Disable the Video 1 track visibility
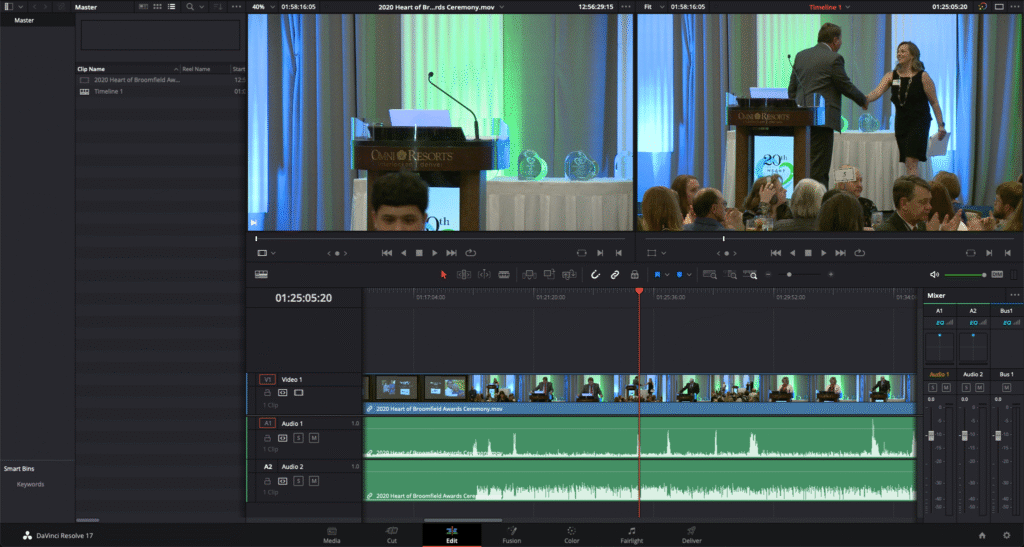 click(x=298, y=393)
